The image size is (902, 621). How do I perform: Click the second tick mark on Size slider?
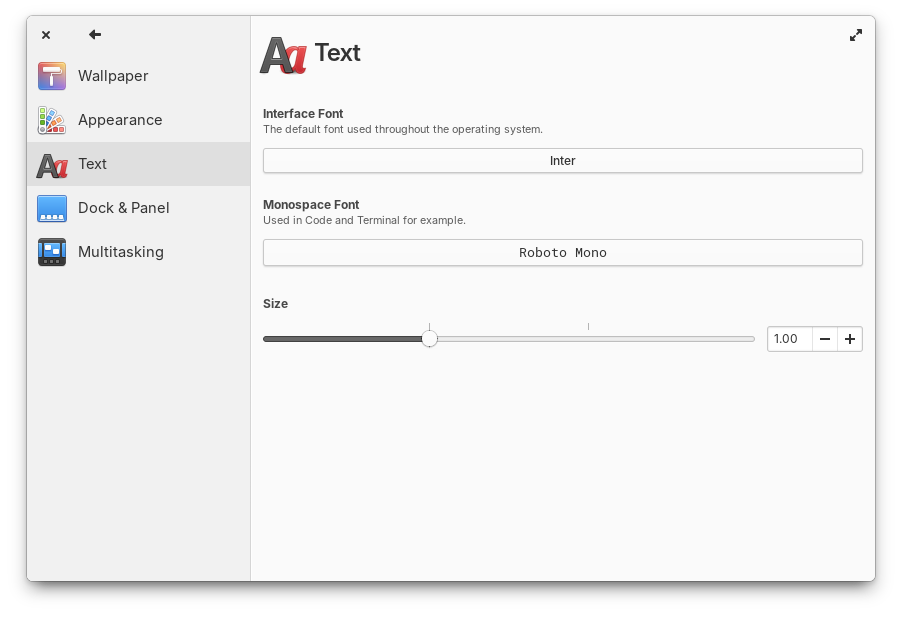(x=588, y=327)
